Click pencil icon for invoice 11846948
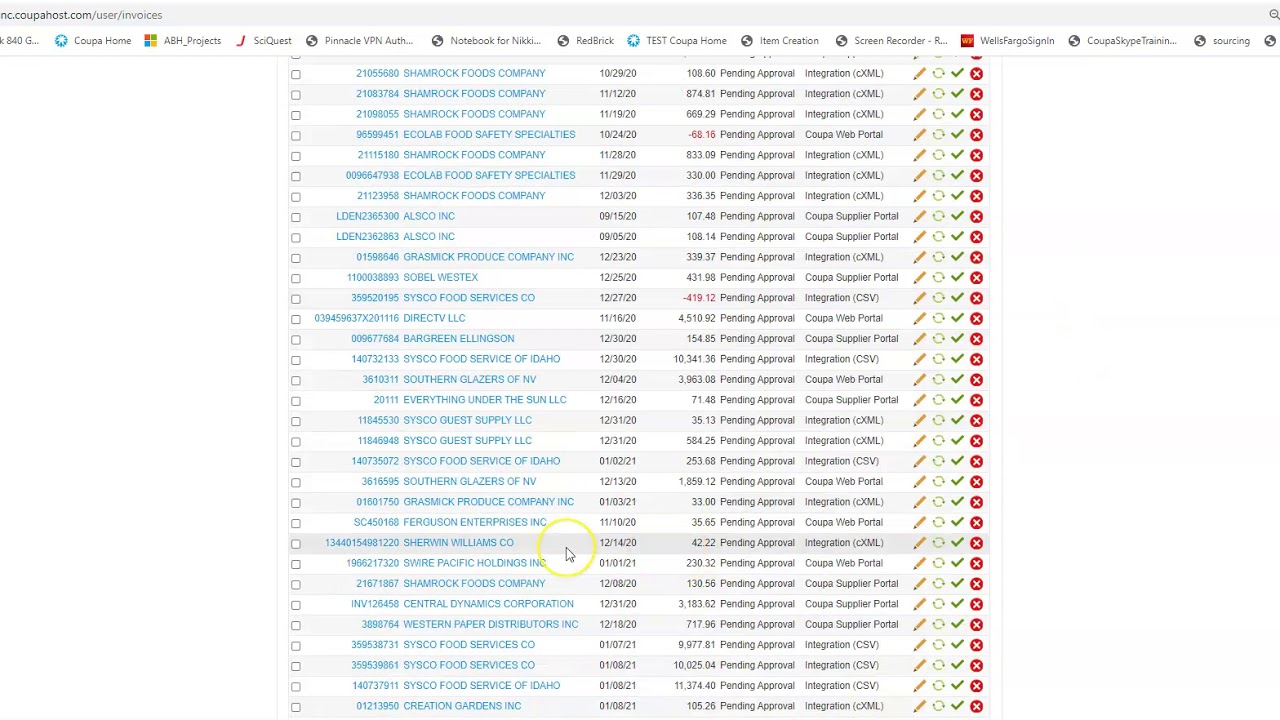 click(x=919, y=441)
